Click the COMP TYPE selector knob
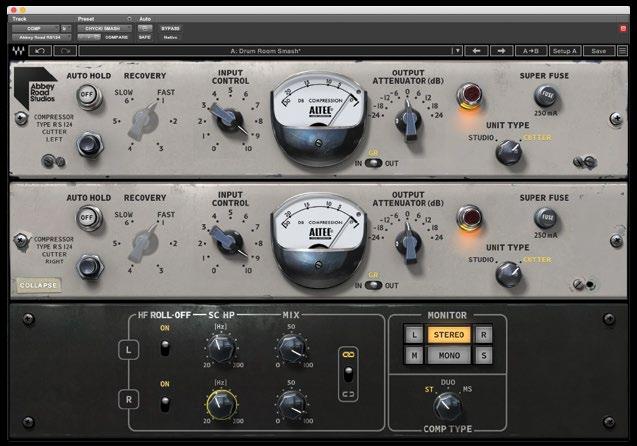 (x=446, y=407)
